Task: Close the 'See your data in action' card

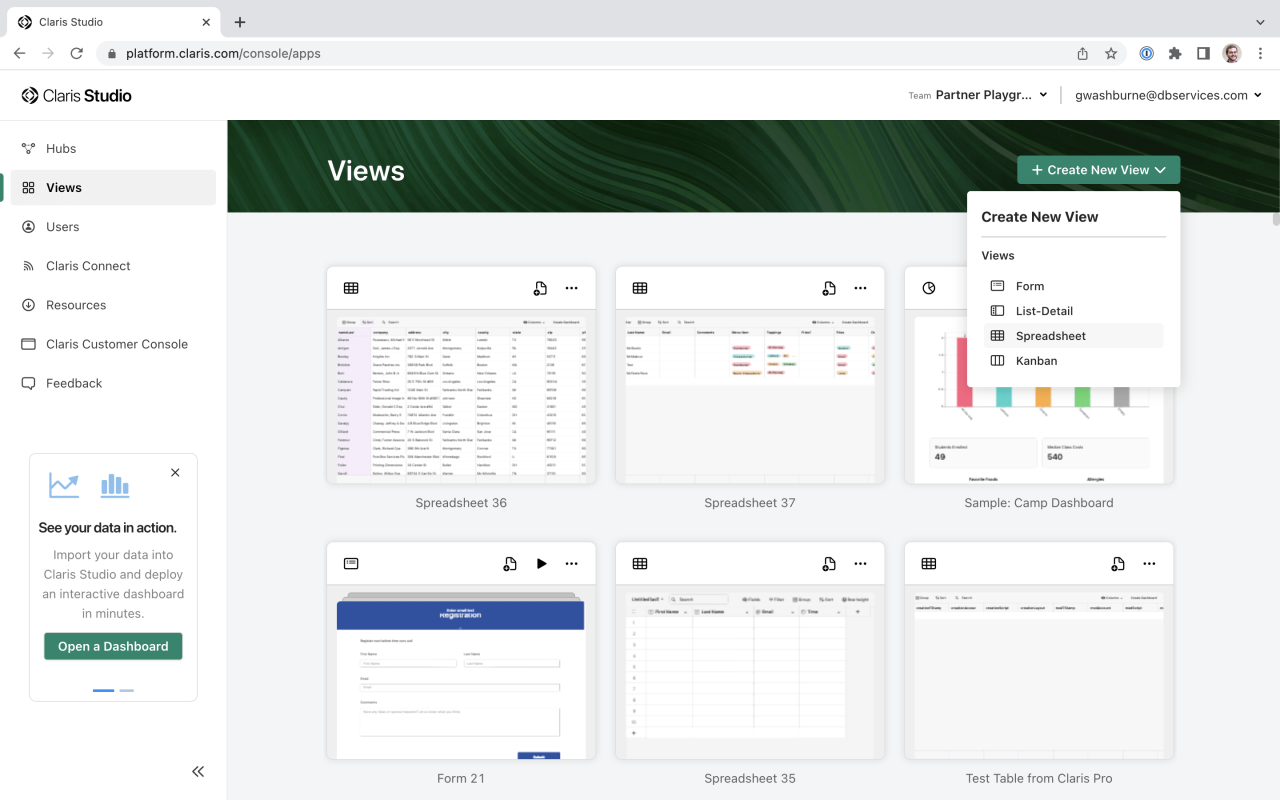Action: click(175, 473)
